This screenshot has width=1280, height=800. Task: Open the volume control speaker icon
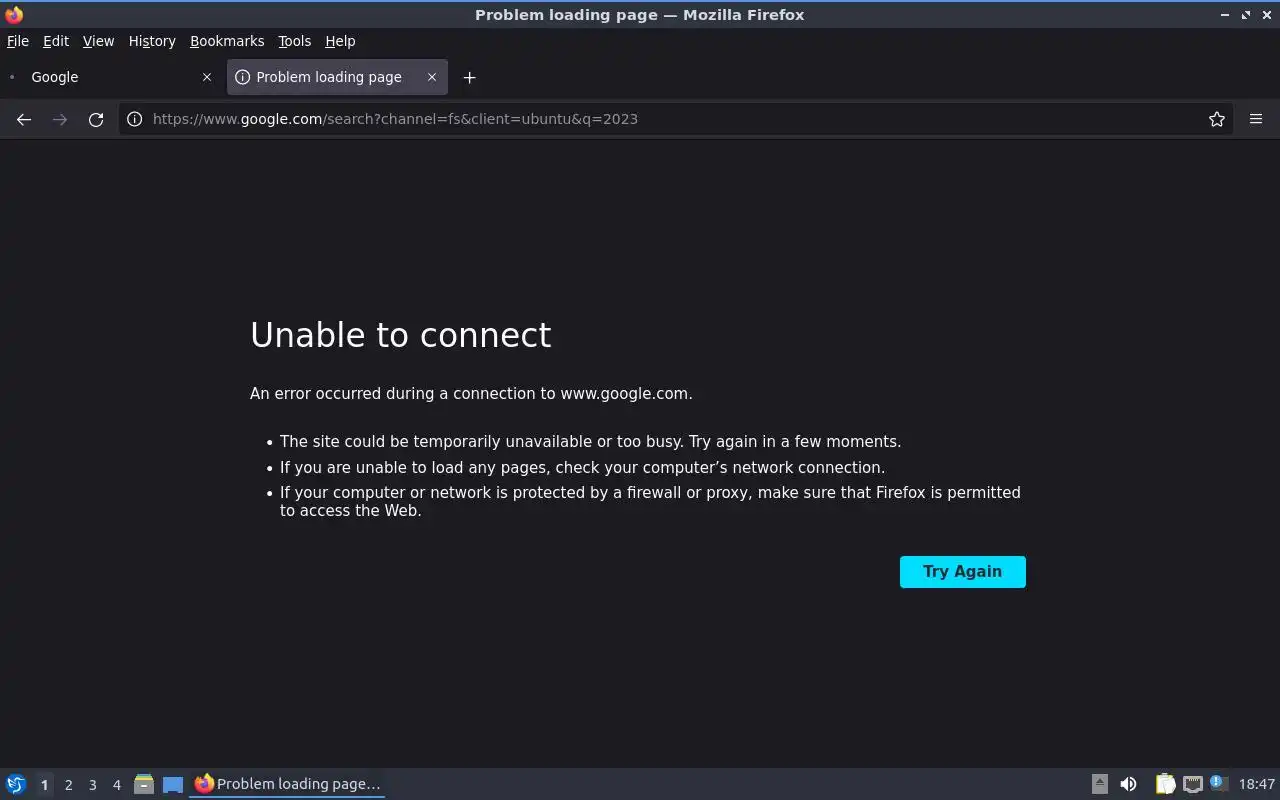(x=1128, y=784)
